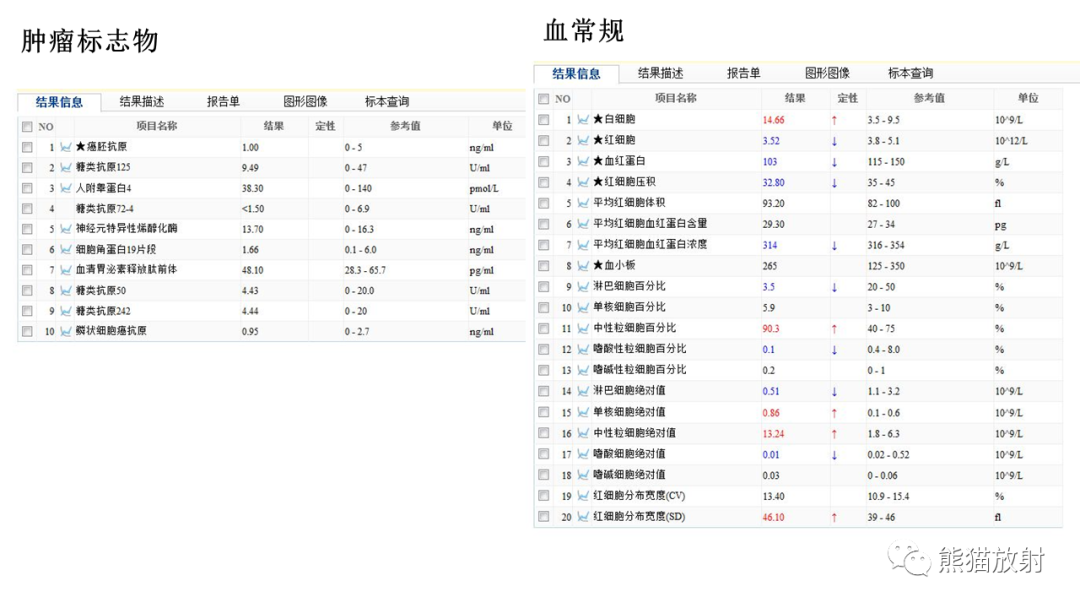
Task: Switch to 图形图像 tab in tumor marker panel
Action: coord(305,102)
